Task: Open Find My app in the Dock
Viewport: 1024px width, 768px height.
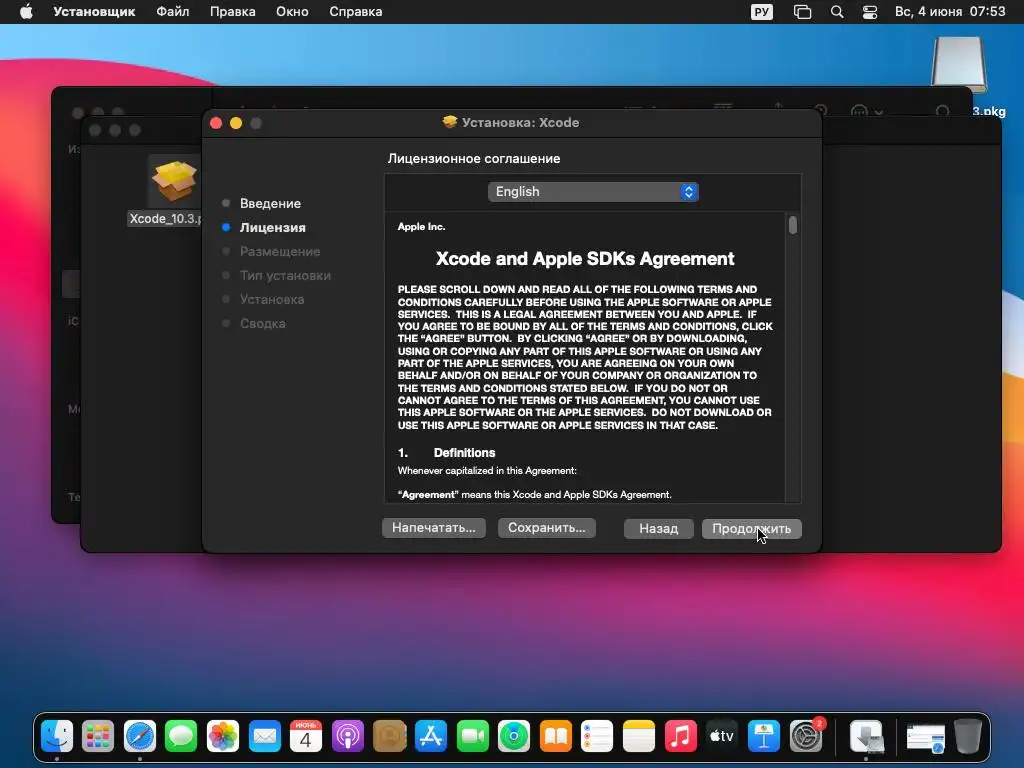Action: coord(514,736)
